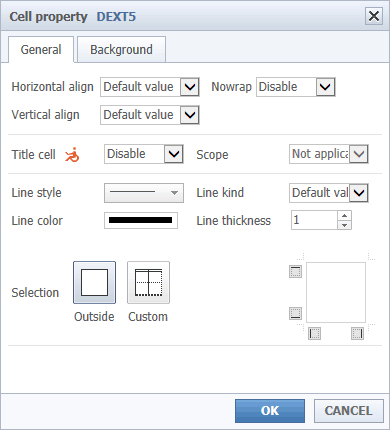Open the Line color swatch
This screenshot has width=390, height=430.
[141, 220]
